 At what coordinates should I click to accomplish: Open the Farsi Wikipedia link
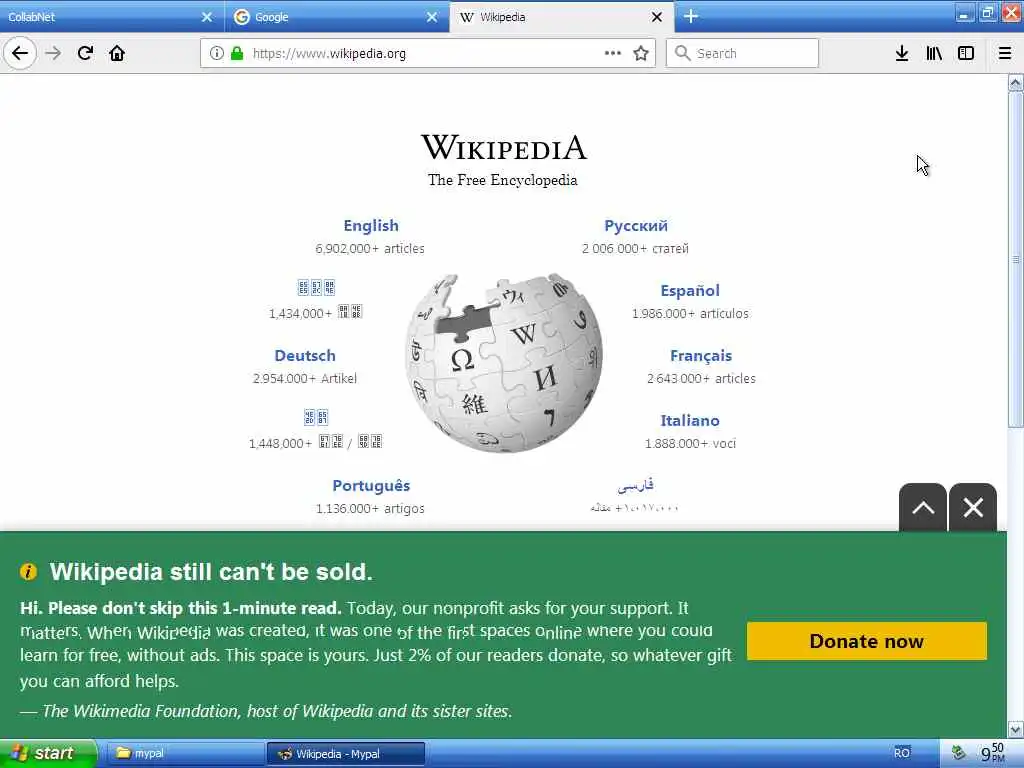(x=635, y=485)
